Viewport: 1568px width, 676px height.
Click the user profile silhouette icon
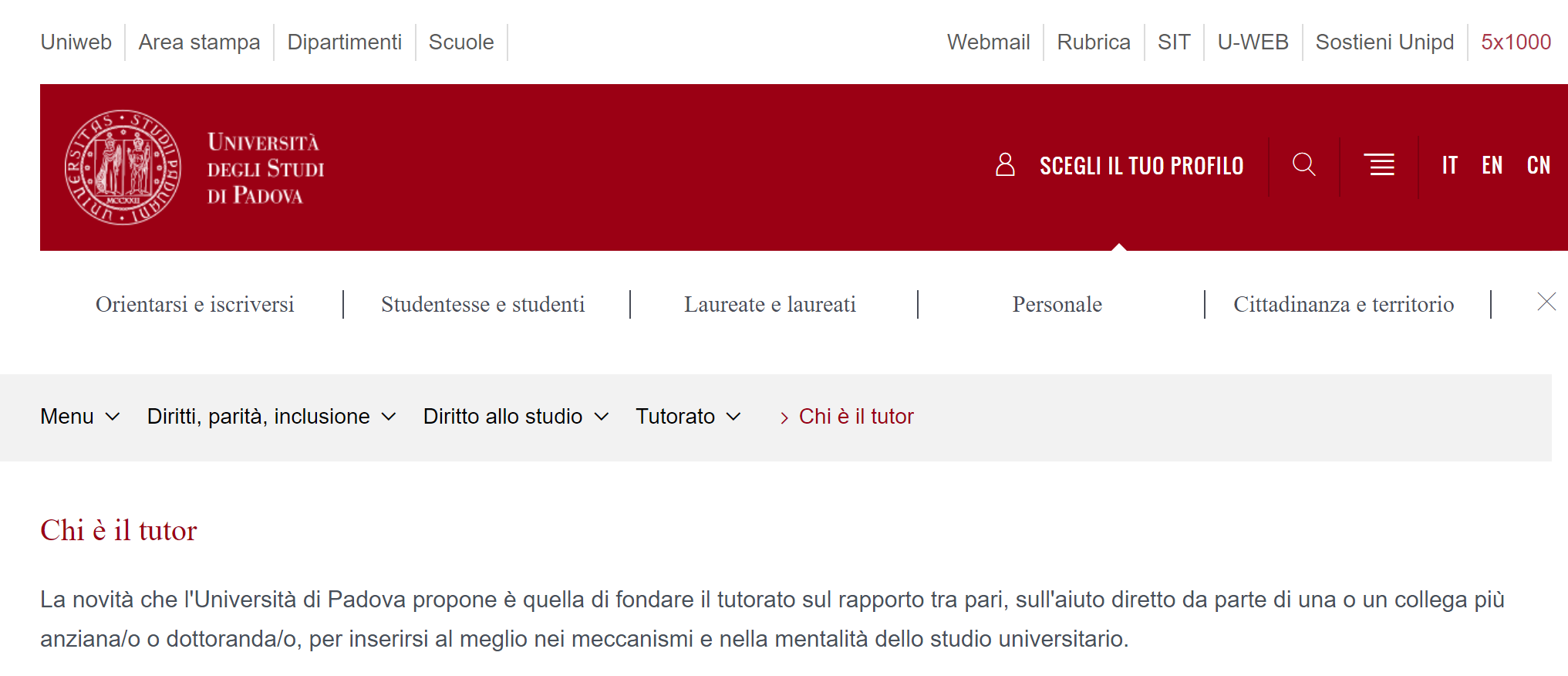pos(1005,165)
